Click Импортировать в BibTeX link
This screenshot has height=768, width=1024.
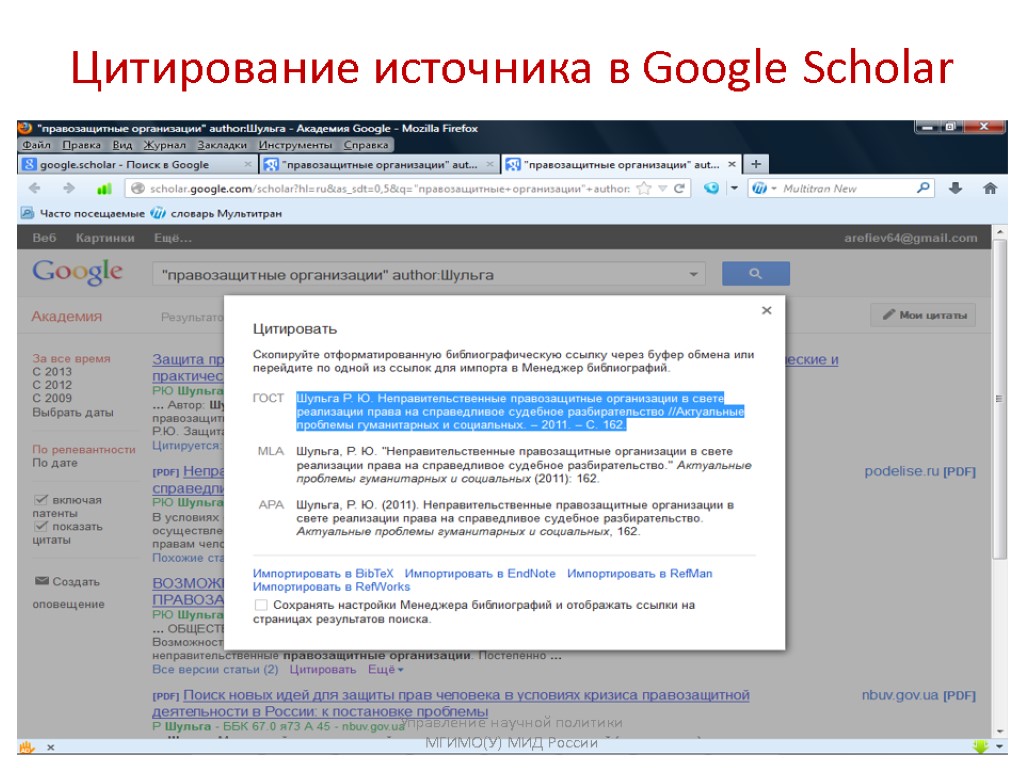[323, 573]
